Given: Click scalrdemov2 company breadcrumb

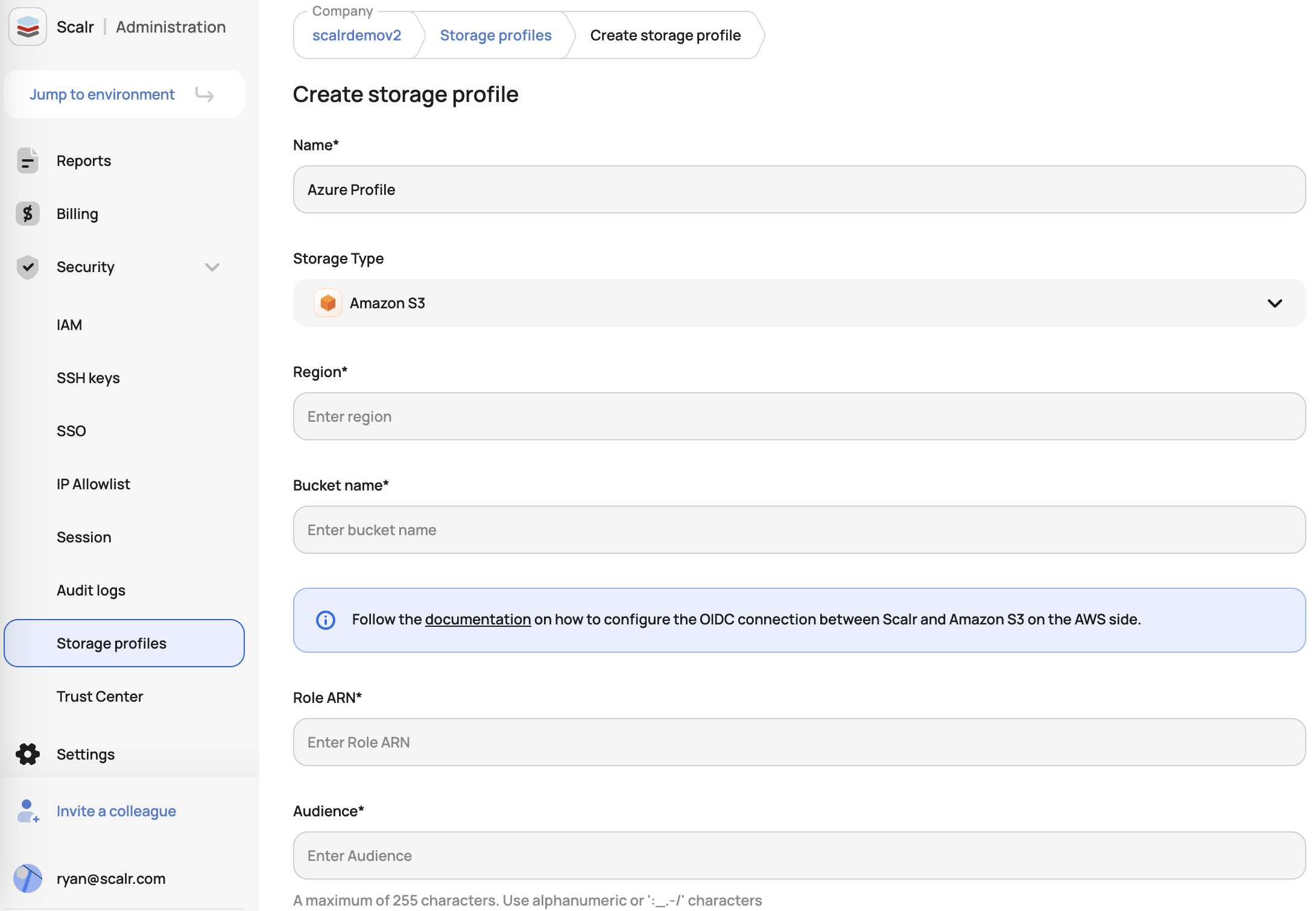Looking at the screenshot, I should click(356, 36).
